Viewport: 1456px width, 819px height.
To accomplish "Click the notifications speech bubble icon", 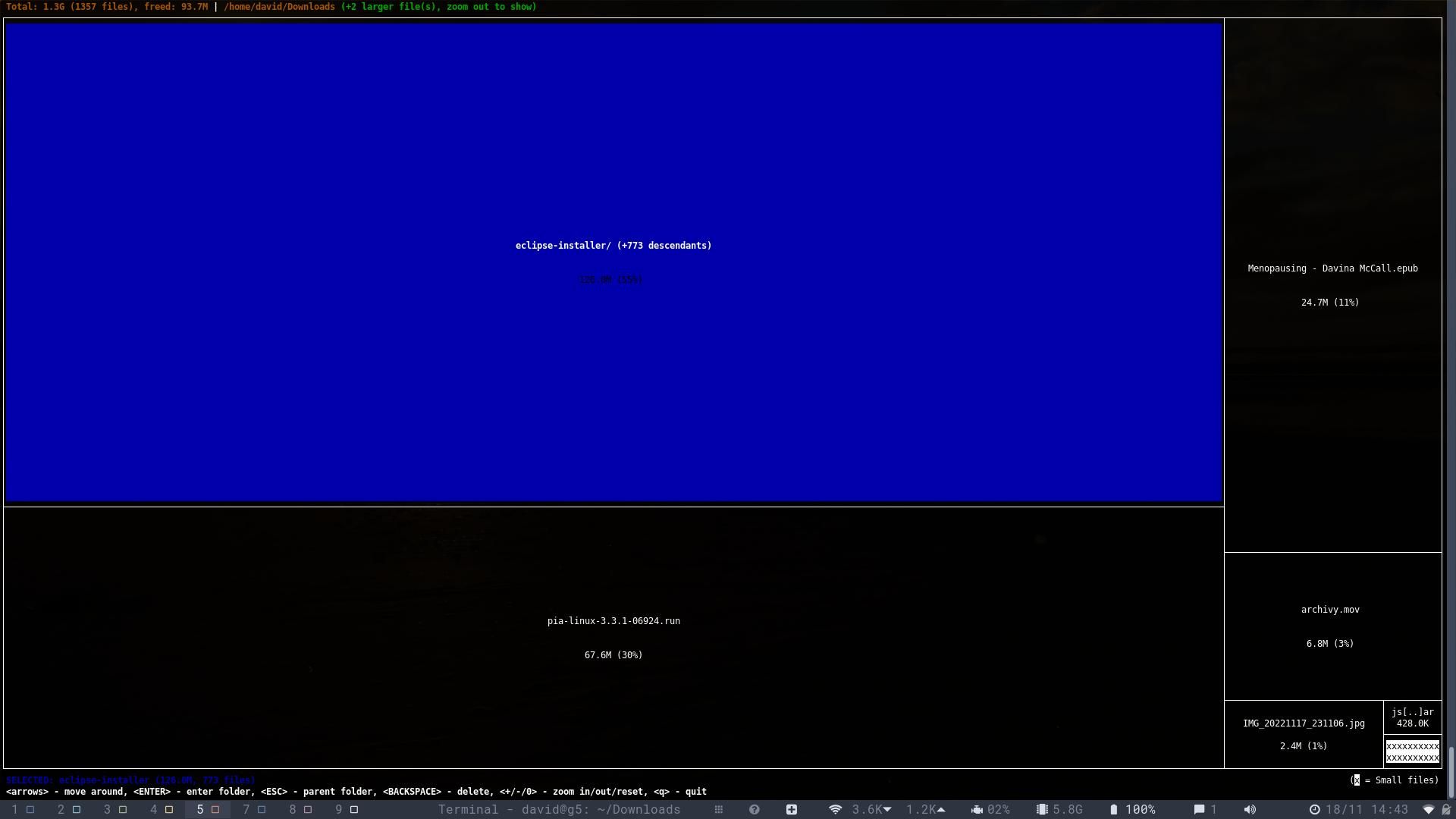I will [1199, 810].
